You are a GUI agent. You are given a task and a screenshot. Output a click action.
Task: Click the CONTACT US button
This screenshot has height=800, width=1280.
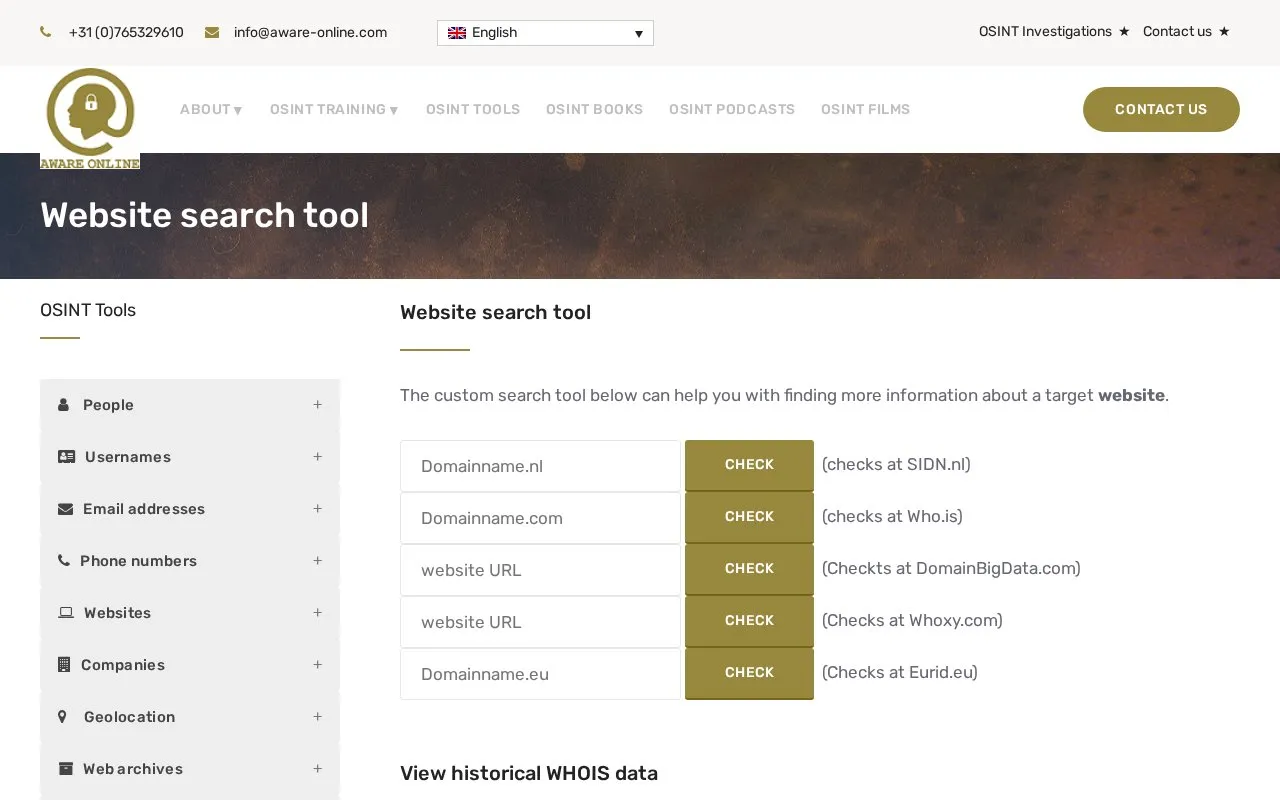tap(1161, 109)
